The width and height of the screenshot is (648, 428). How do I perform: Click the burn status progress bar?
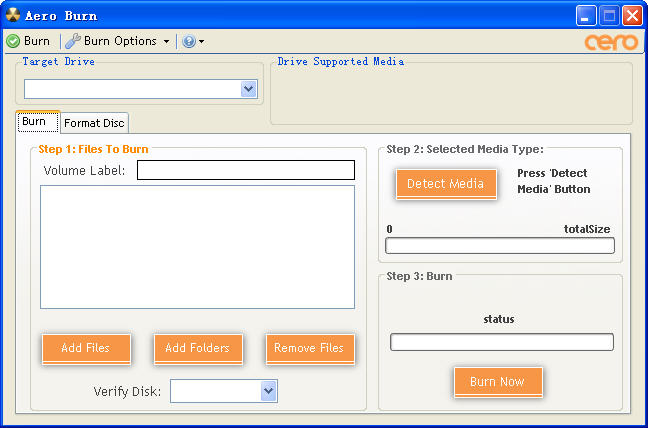[502, 342]
